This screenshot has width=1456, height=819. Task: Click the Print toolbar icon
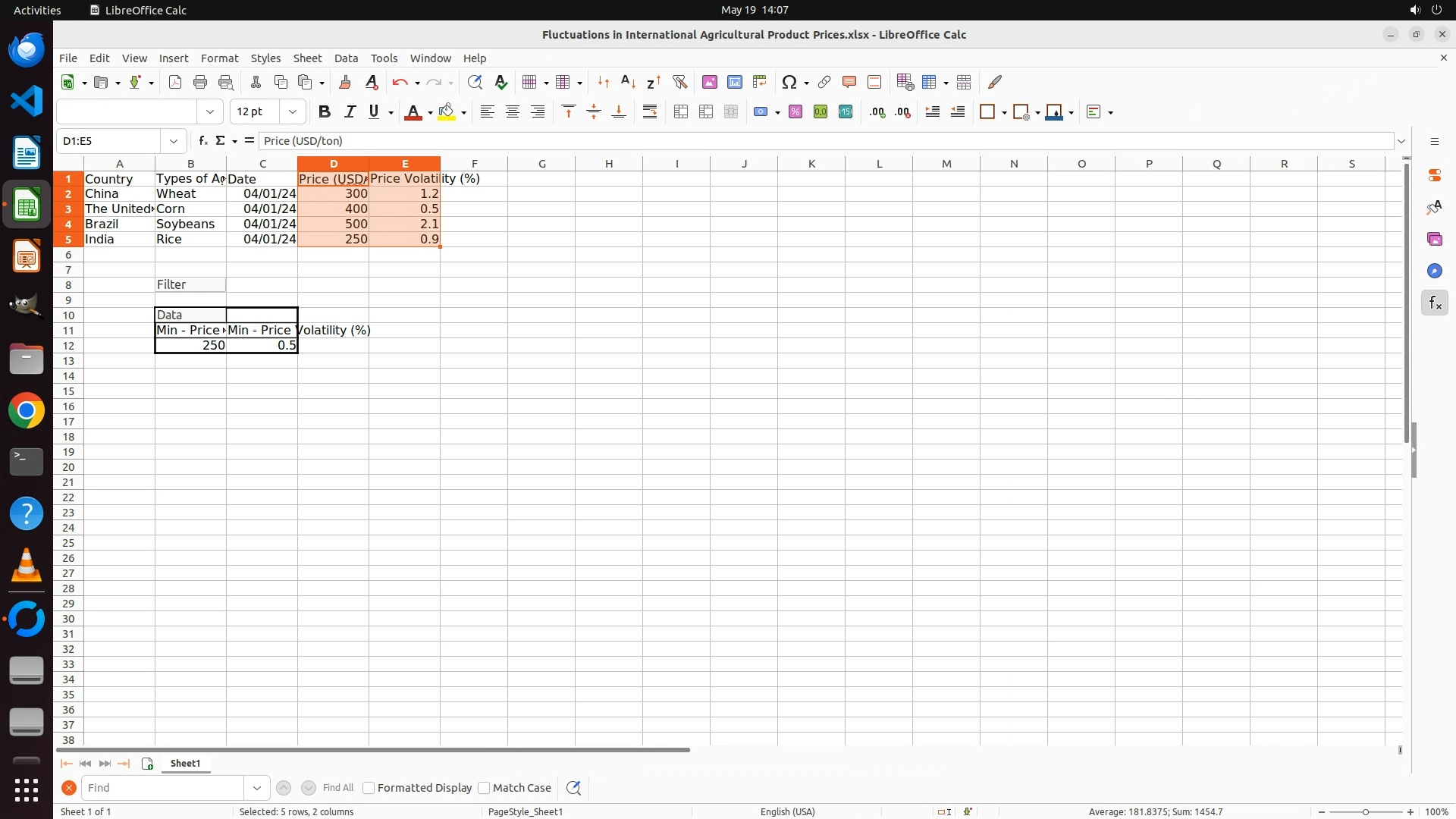[200, 82]
